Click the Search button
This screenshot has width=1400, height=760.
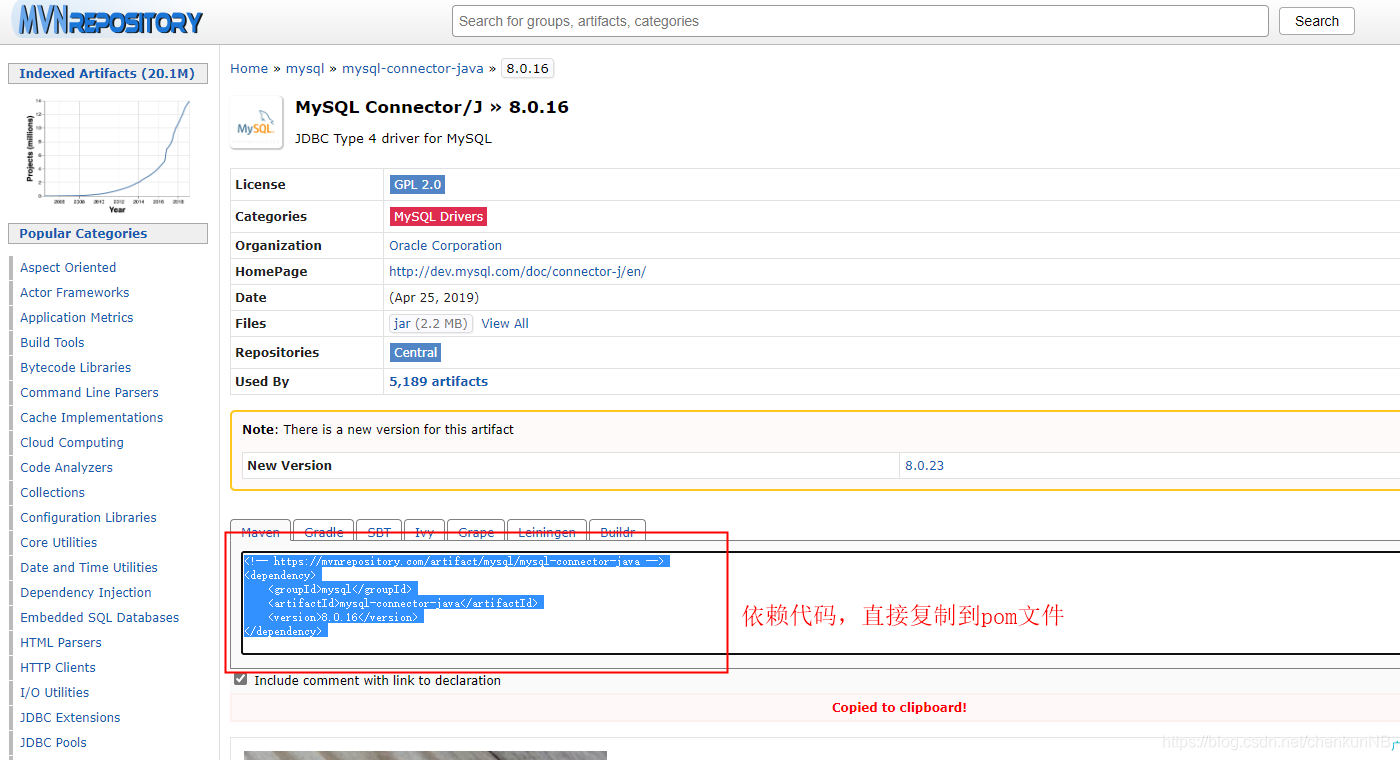[x=1316, y=21]
